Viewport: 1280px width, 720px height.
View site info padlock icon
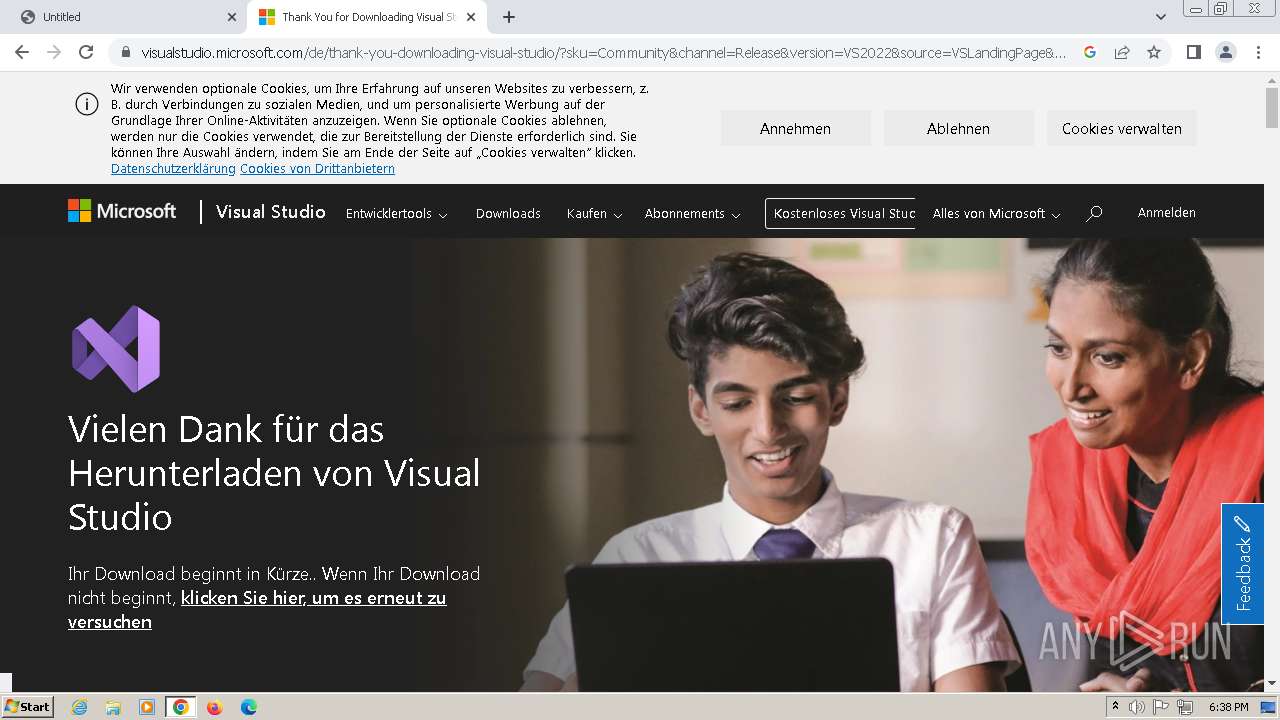[126, 52]
